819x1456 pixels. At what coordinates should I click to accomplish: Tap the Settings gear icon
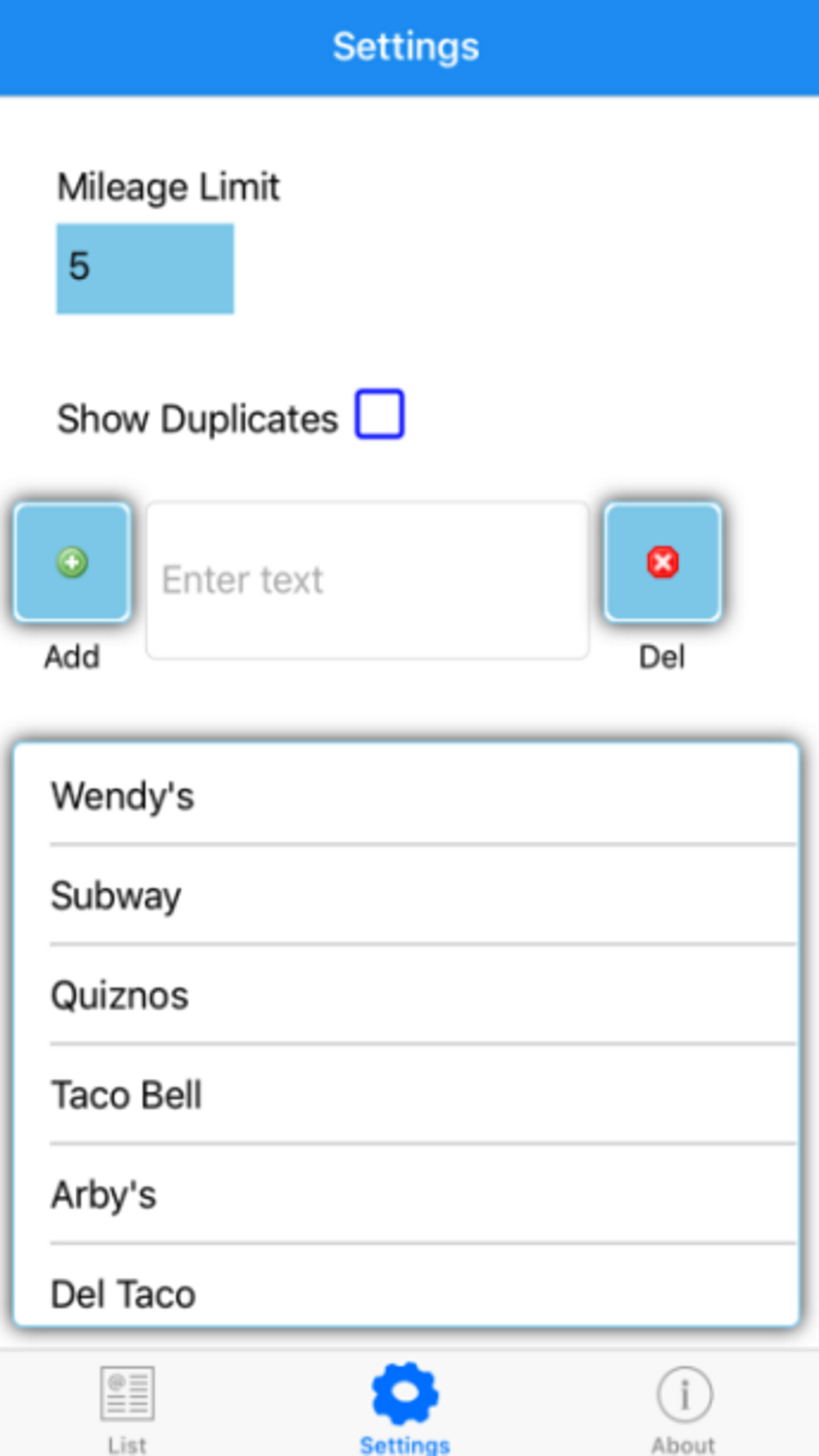(405, 1393)
